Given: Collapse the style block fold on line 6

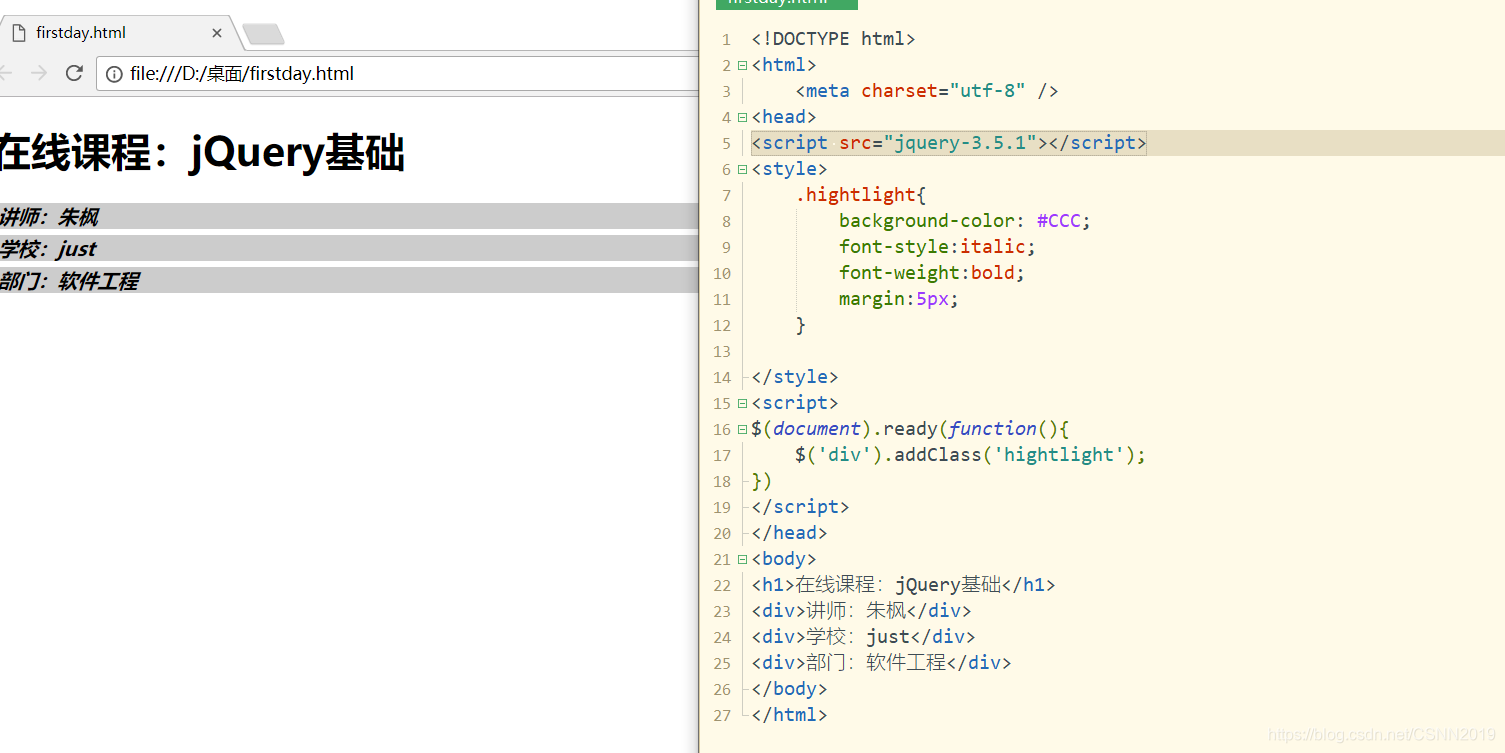Looking at the screenshot, I should (x=742, y=169).
